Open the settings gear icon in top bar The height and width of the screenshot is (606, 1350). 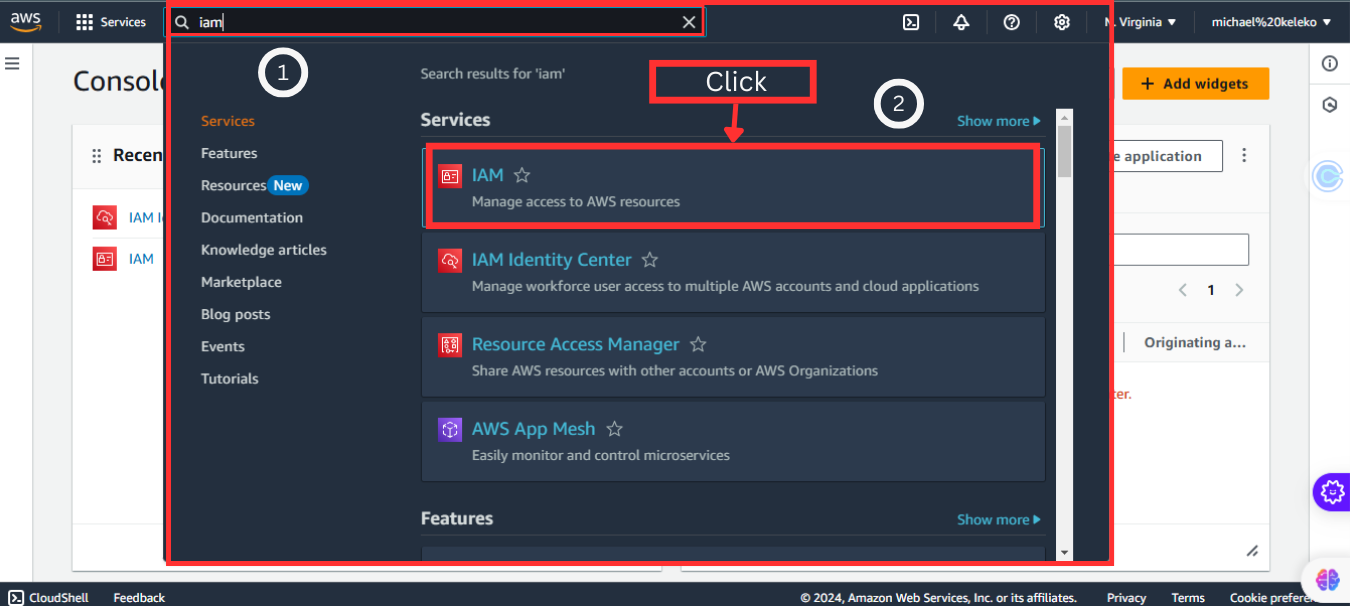point(1062,22)
